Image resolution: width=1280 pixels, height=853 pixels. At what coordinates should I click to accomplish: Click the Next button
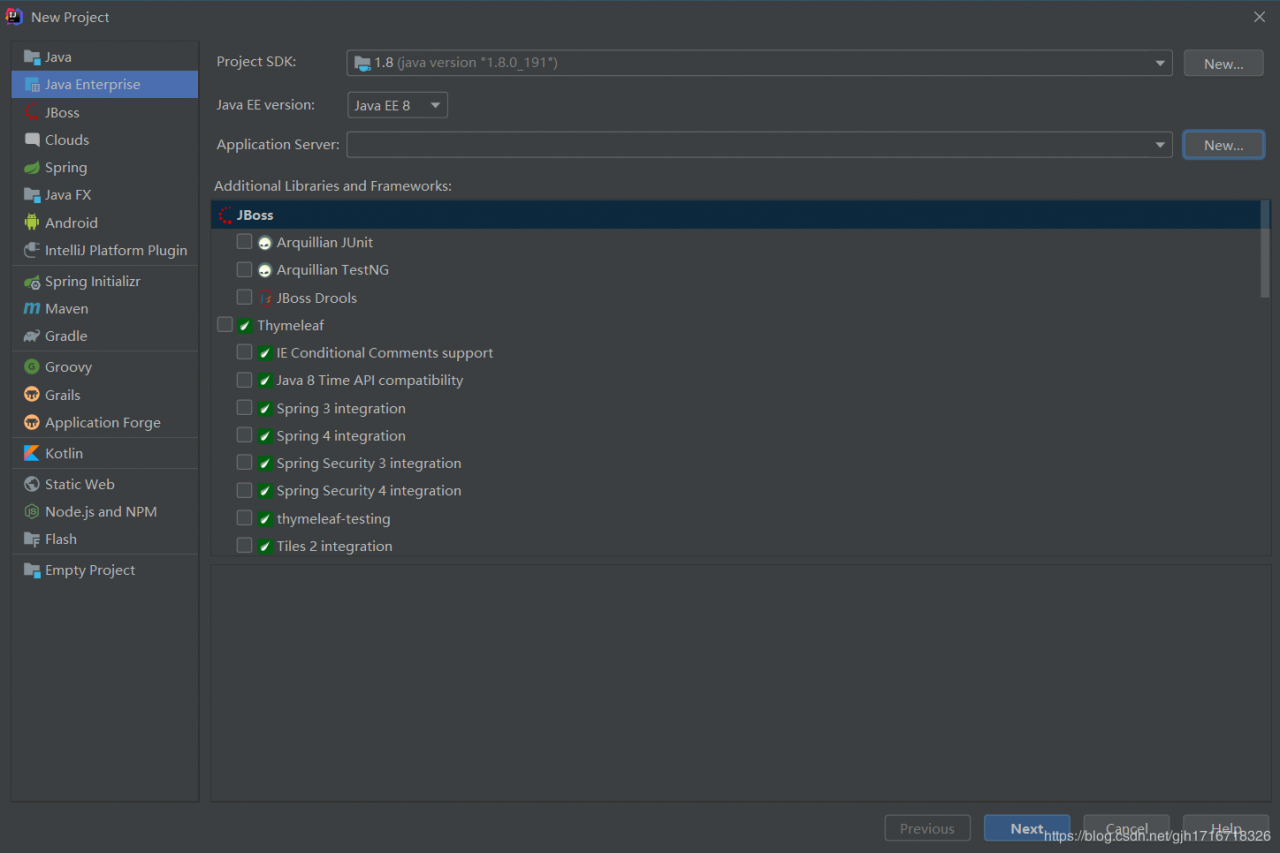pyautogui.click(x=1027, y=828)
